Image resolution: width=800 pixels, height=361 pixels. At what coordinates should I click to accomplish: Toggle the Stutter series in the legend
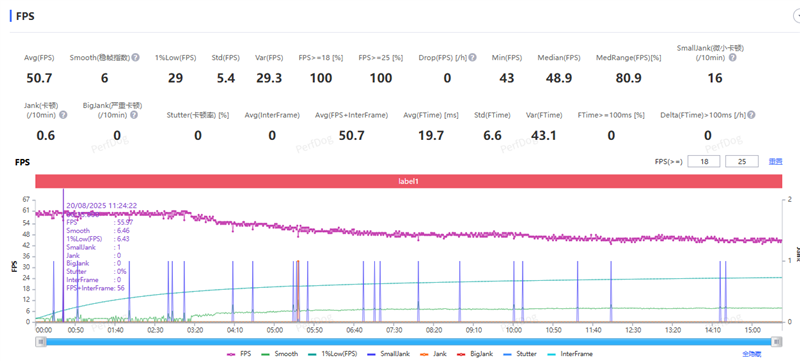pyautogui.click(x=519, y=353)
